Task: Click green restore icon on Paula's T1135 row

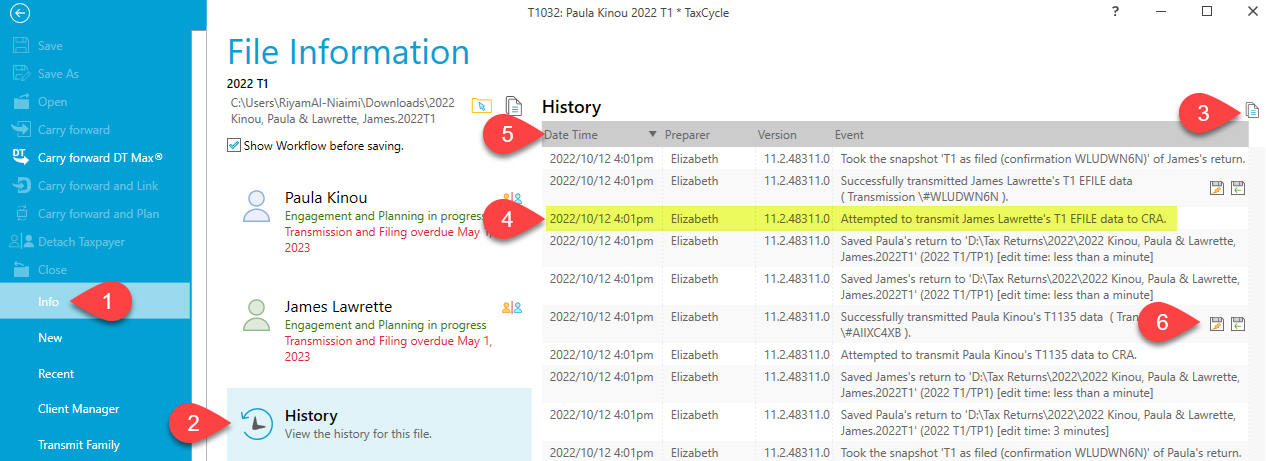Action: click(1238, 323)
